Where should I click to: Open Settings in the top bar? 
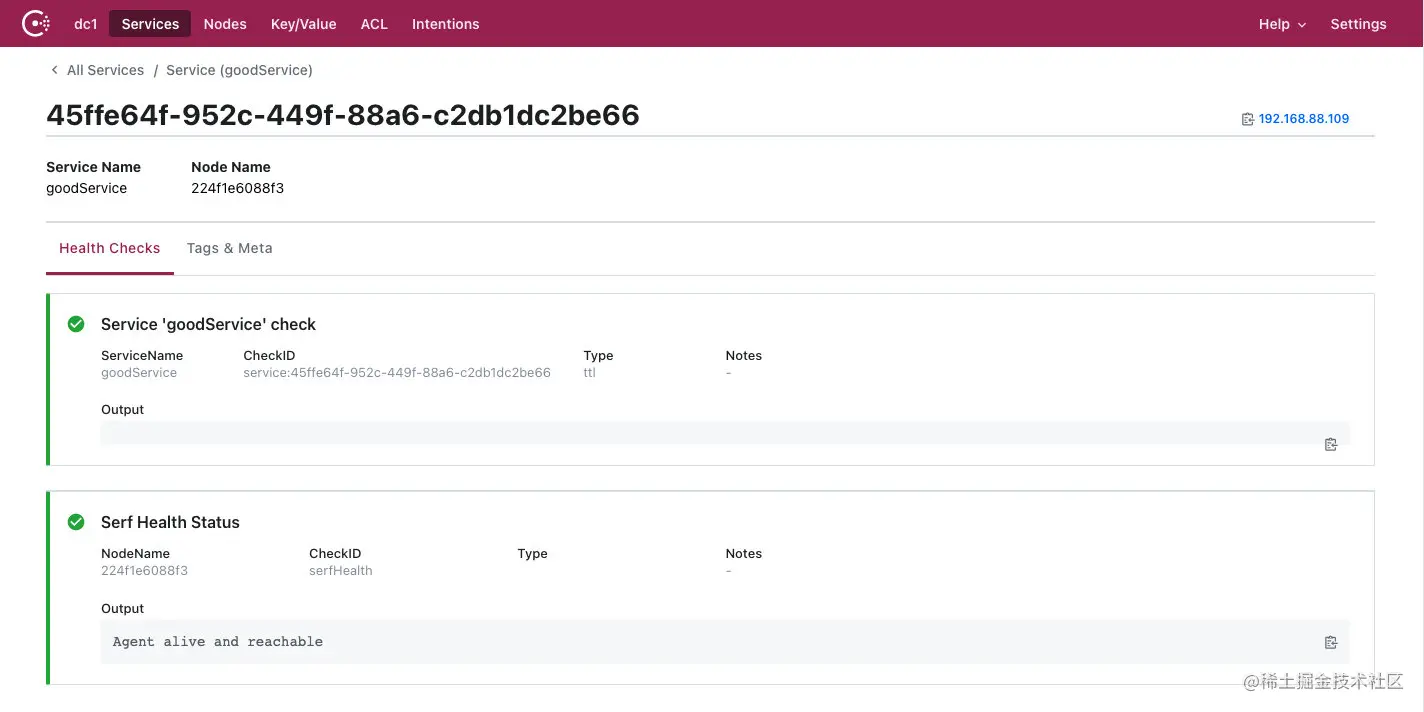click(x=1358, y=24)
